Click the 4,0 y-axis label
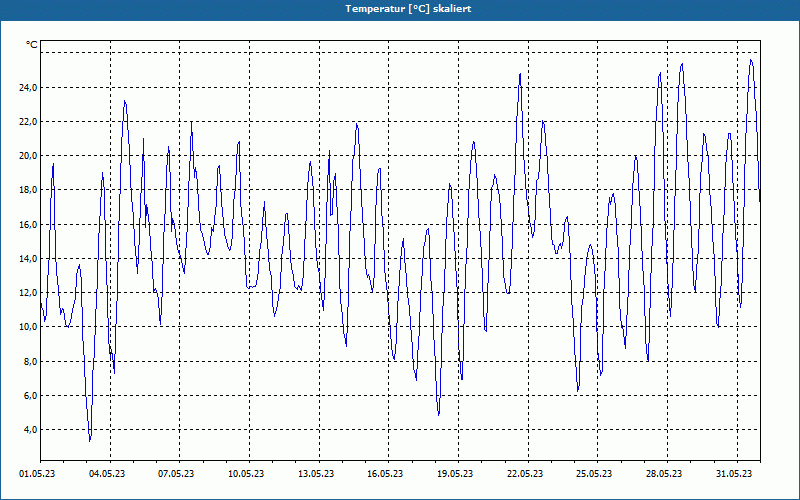Viewport: 800px width, 500px height. click(30, 430)
